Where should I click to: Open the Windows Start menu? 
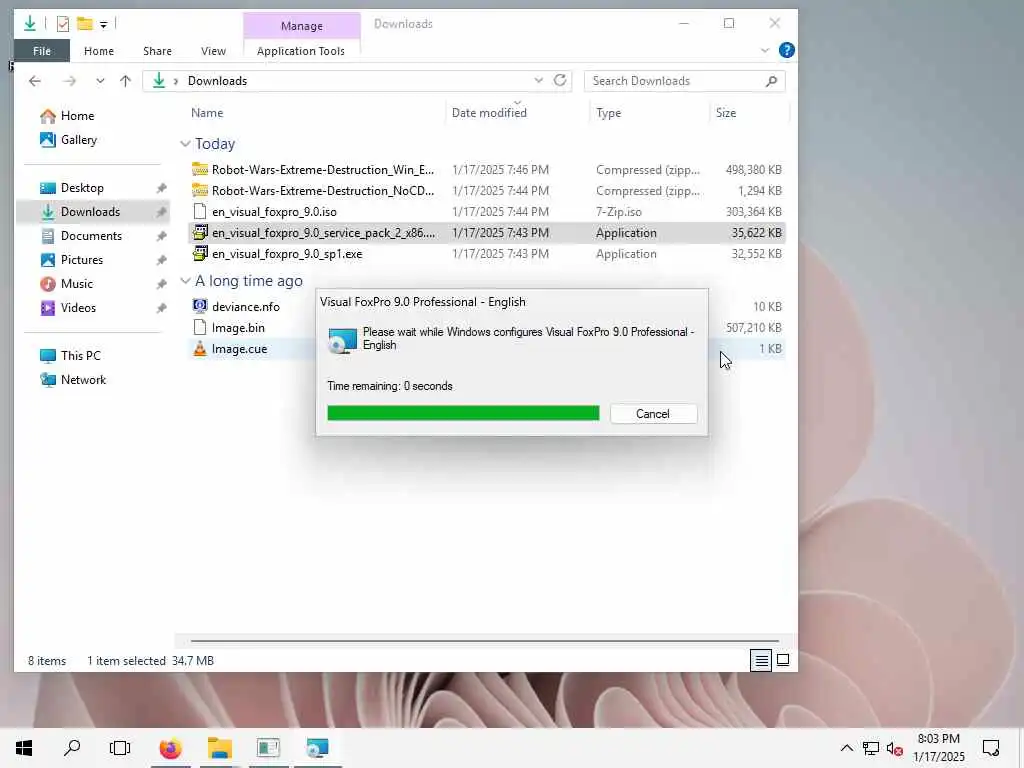pyautogui.click(x=24, y=748)
